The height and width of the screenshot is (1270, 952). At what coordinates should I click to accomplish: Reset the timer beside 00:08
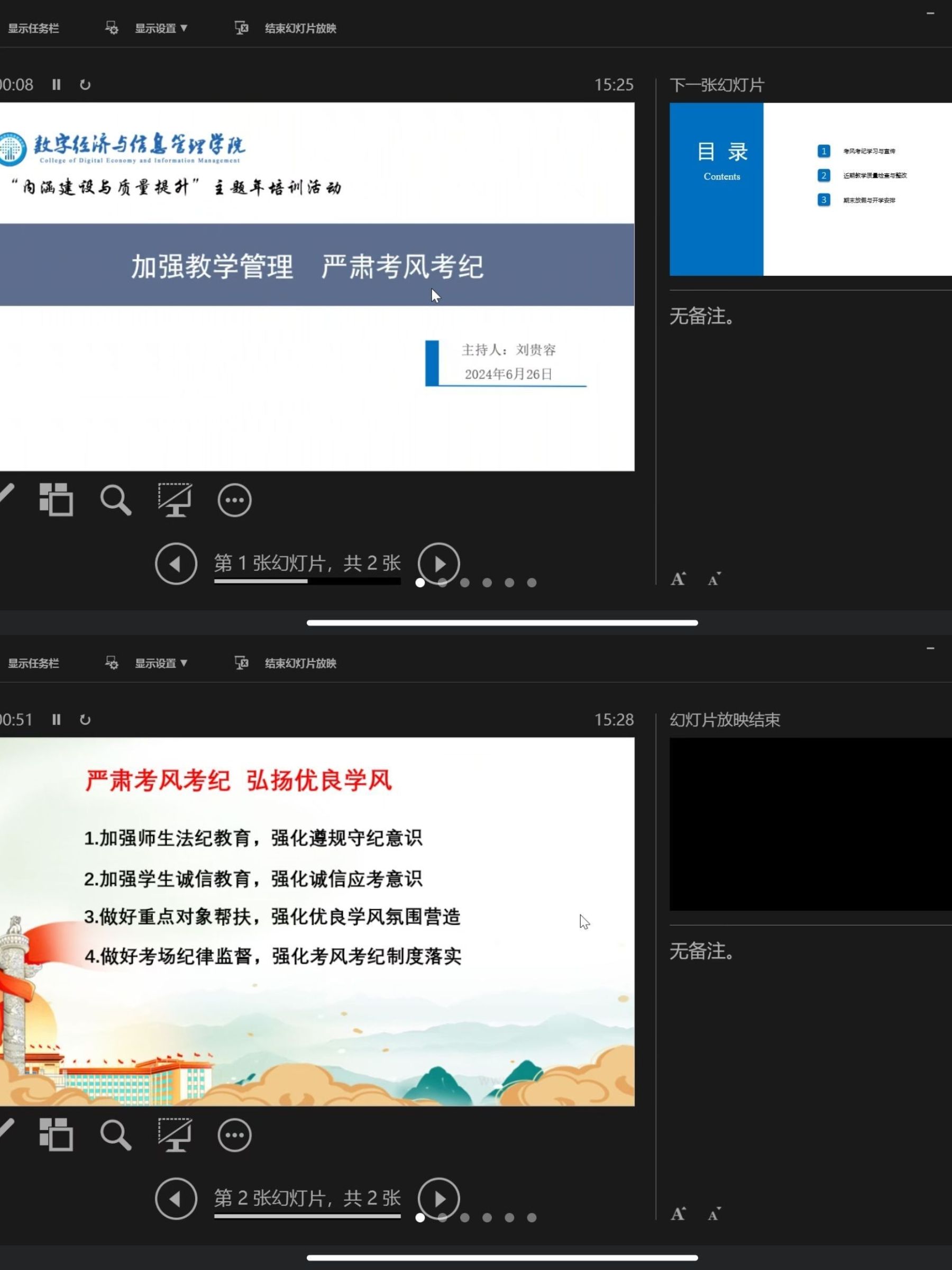[85, 85]
